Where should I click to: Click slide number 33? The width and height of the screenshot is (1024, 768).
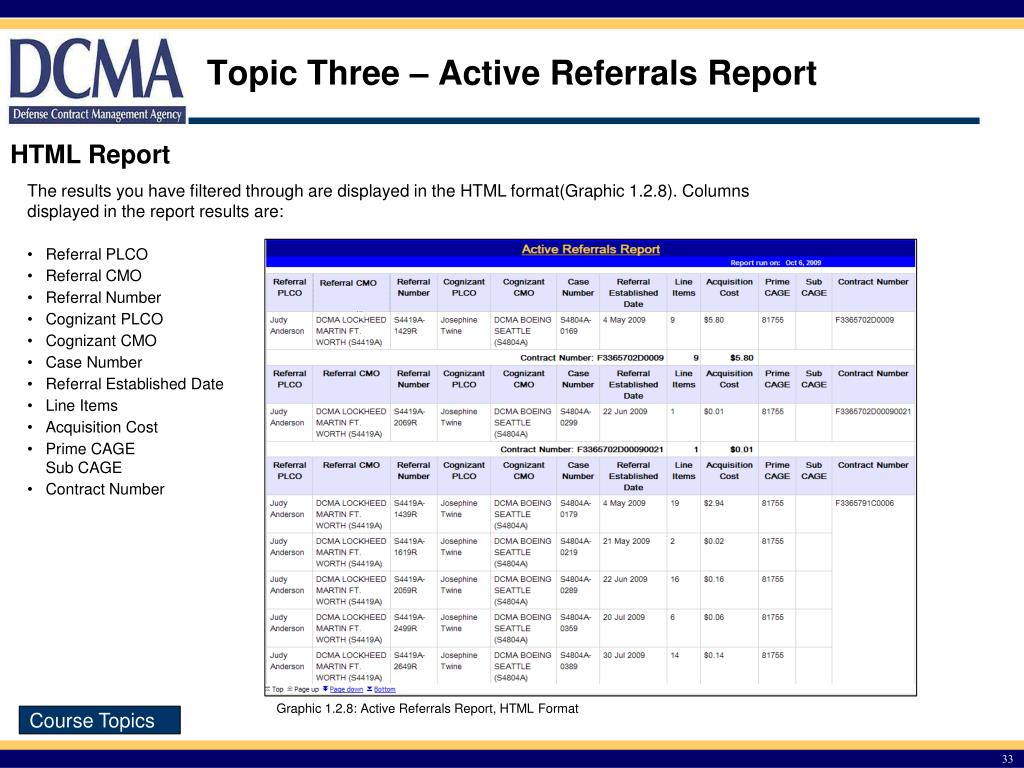pyautogui.click(x=1007, y=759)
